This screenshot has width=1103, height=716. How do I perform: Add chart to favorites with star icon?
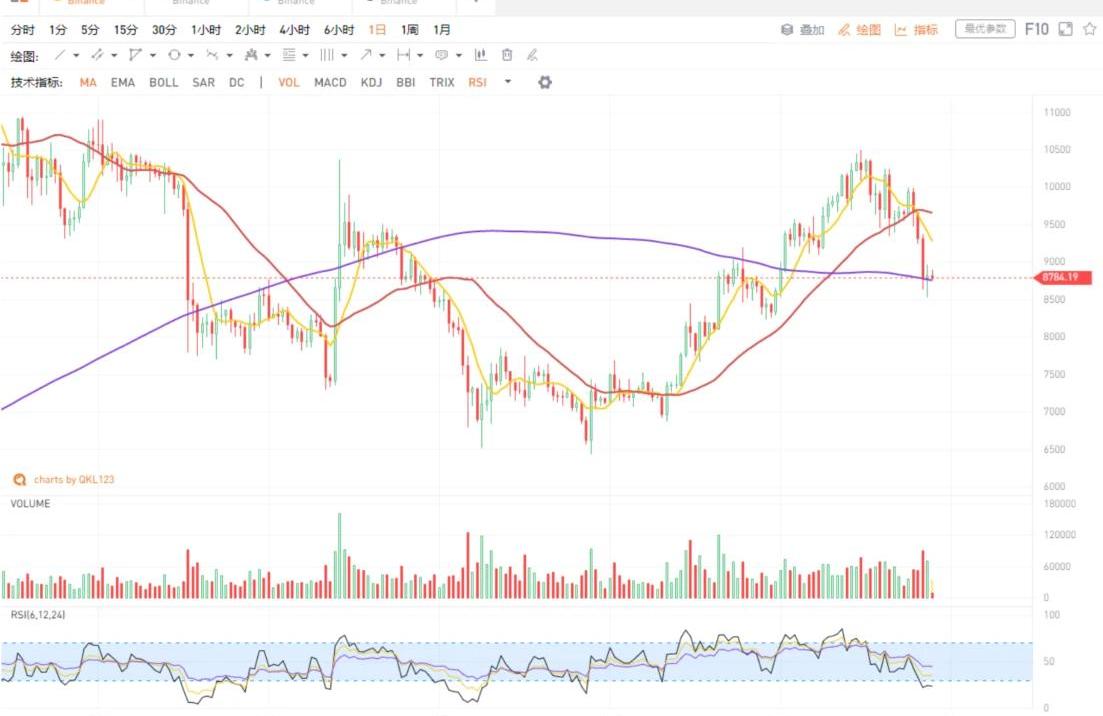point(1089,29)
